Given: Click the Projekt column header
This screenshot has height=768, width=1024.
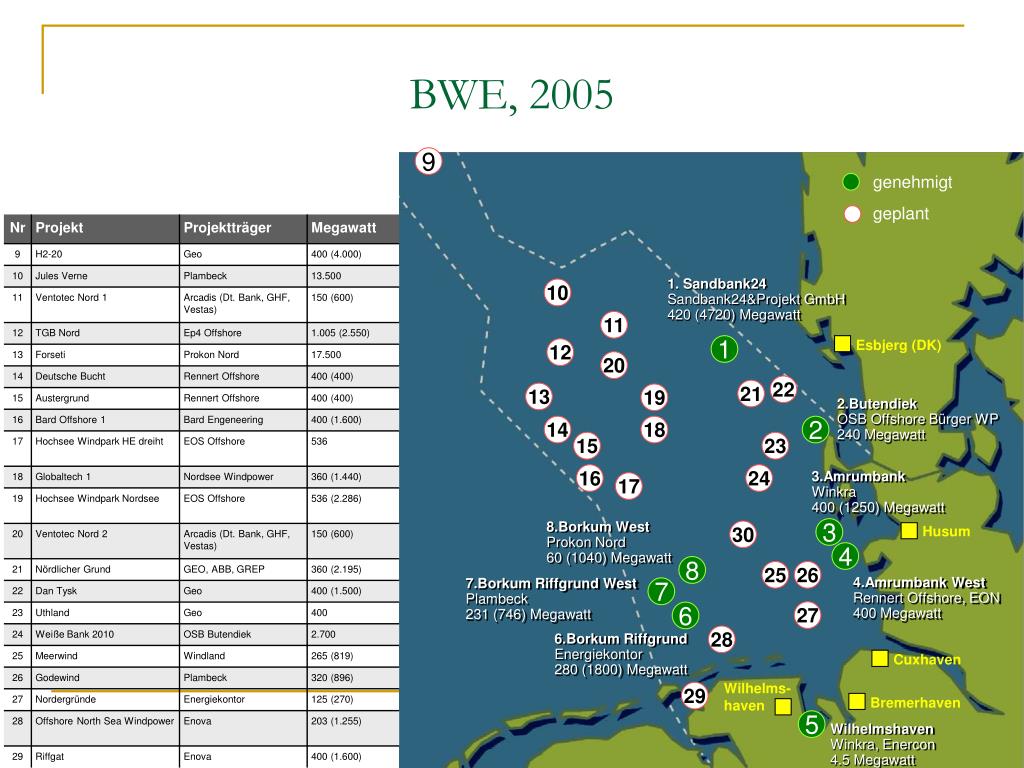Looking at the screenshot, I should [x=105, y=228].
